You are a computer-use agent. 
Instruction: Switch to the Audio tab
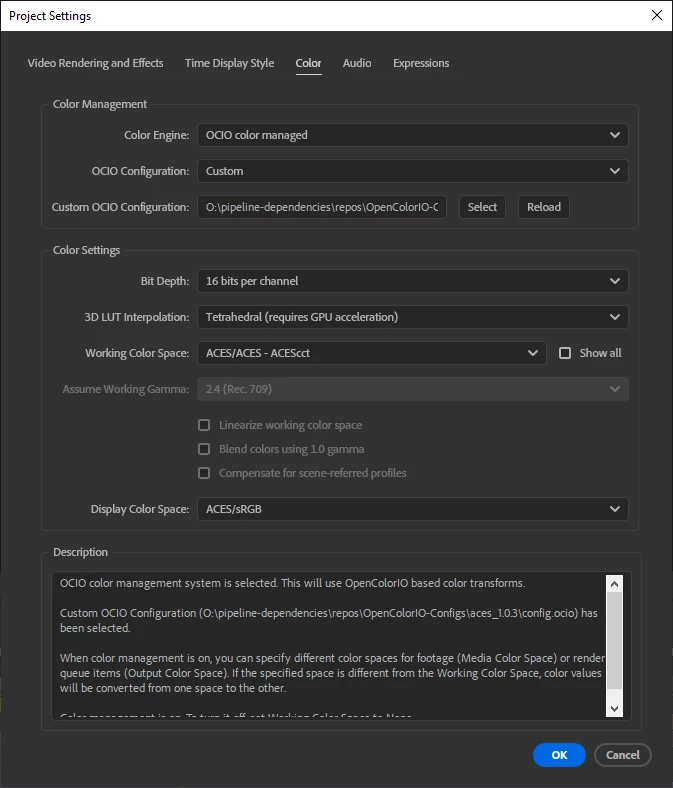(357, 63)
